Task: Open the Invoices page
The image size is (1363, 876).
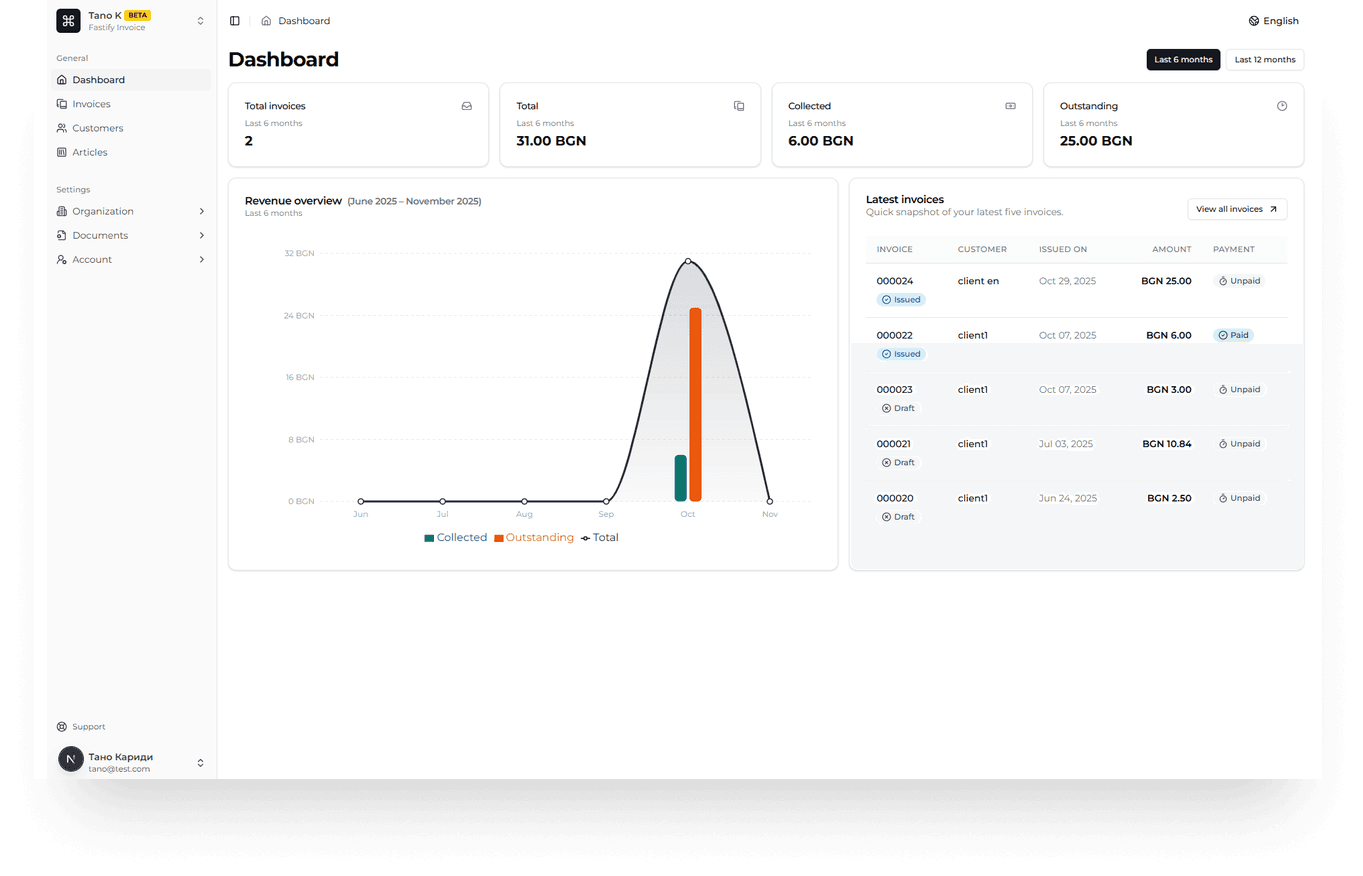Action: click(x=131, y=104)
